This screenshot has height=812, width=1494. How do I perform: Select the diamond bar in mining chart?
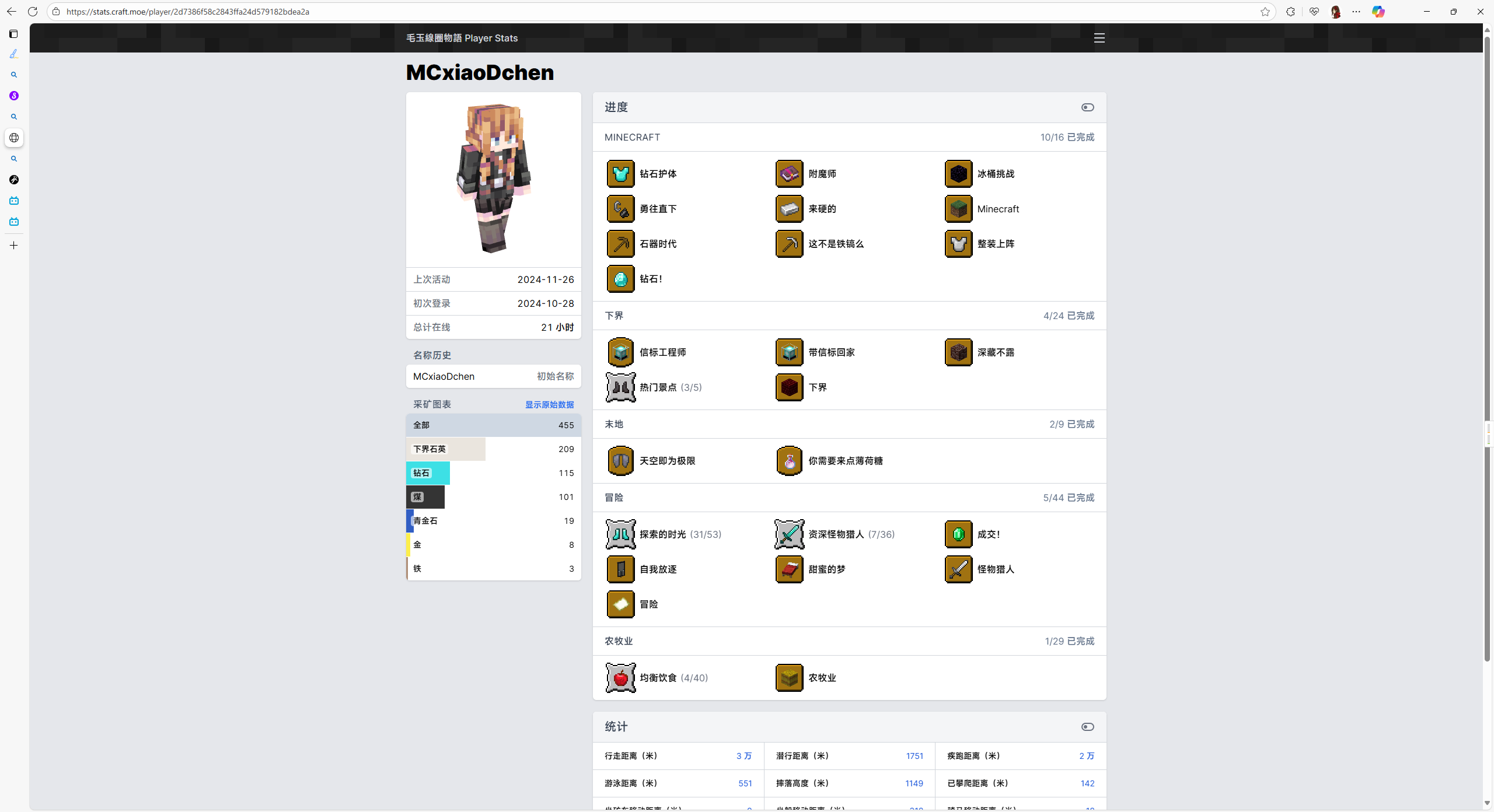(x=428, y=473)
